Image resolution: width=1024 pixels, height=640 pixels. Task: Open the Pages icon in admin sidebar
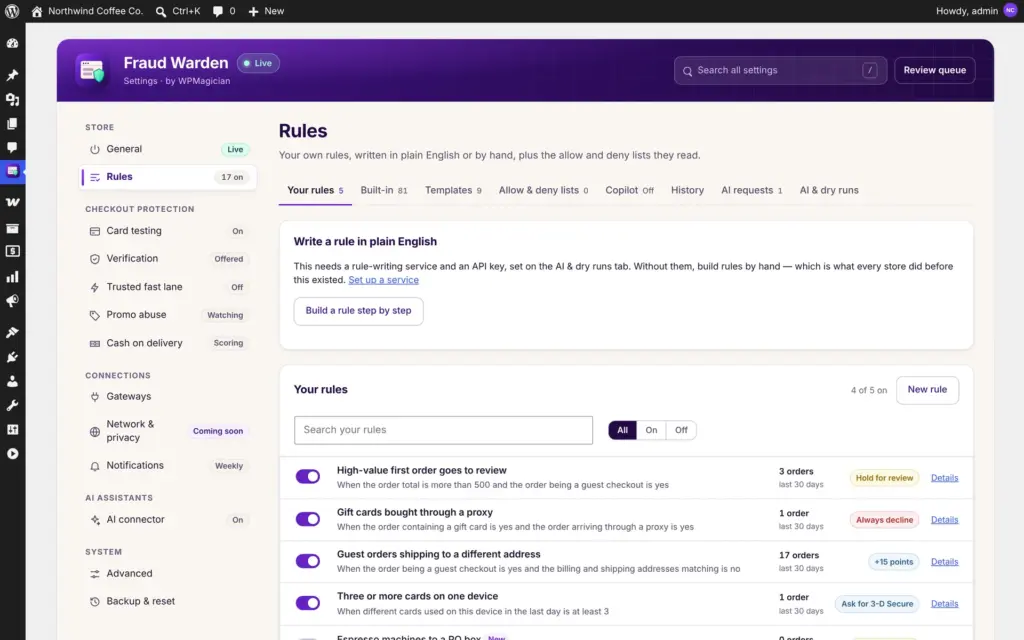[x=12, y=123]
